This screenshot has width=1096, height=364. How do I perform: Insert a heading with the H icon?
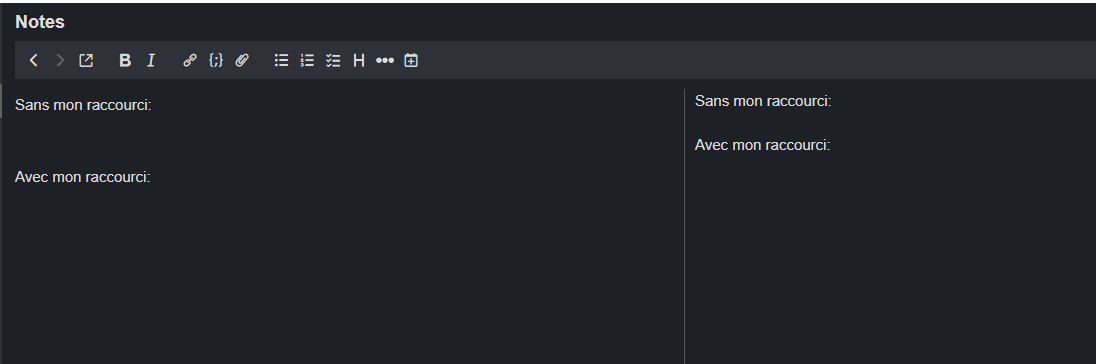click(359, 61)
